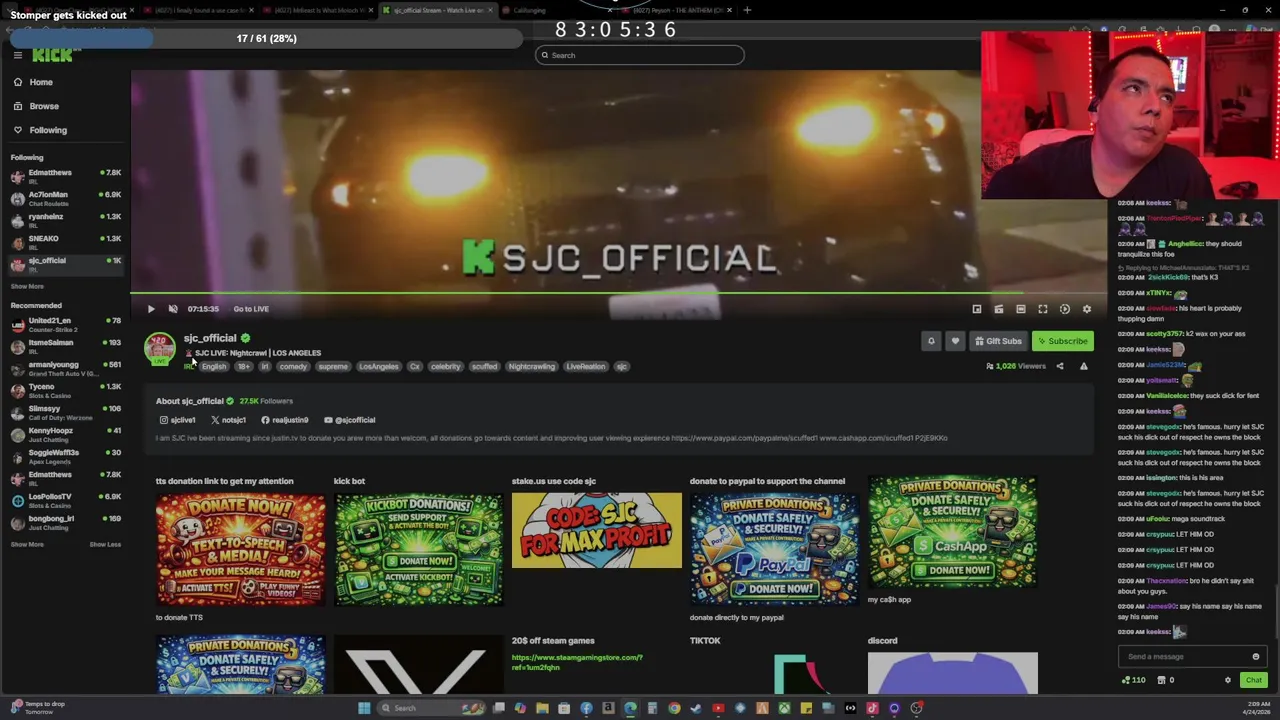Open Tyceno recommended channel
The height and width of the screenshot is (720, 1280).
pos(65,390)
